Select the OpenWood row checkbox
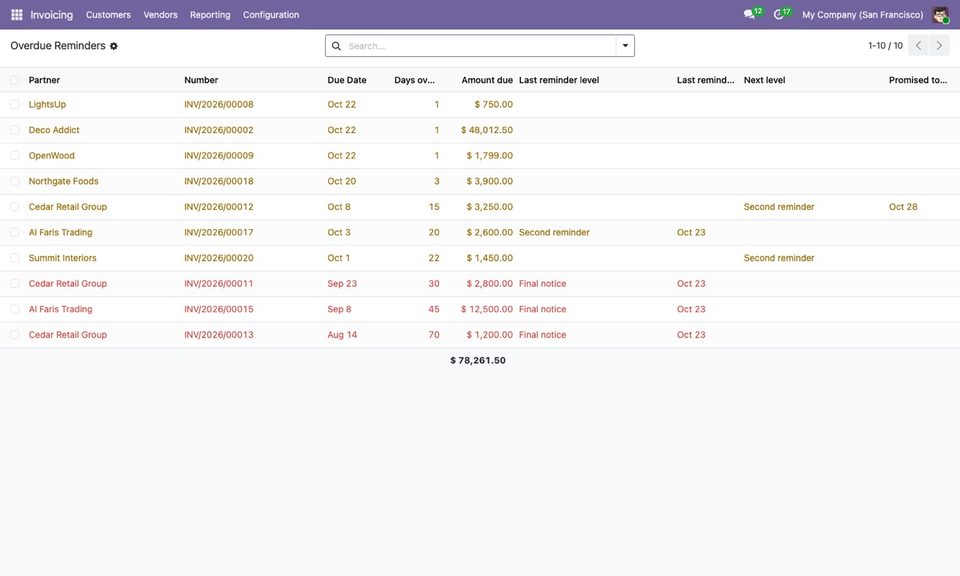This screenshot has height=576, width=960. [15, 155]
